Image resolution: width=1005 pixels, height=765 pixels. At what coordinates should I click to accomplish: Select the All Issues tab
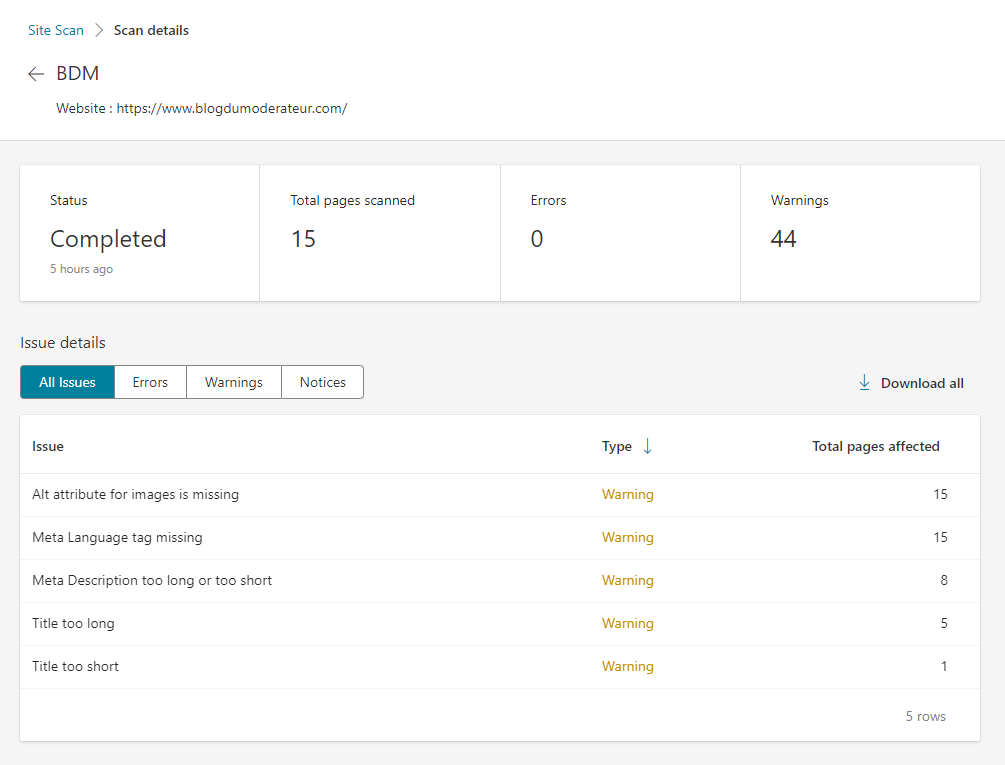click(67, 382)
